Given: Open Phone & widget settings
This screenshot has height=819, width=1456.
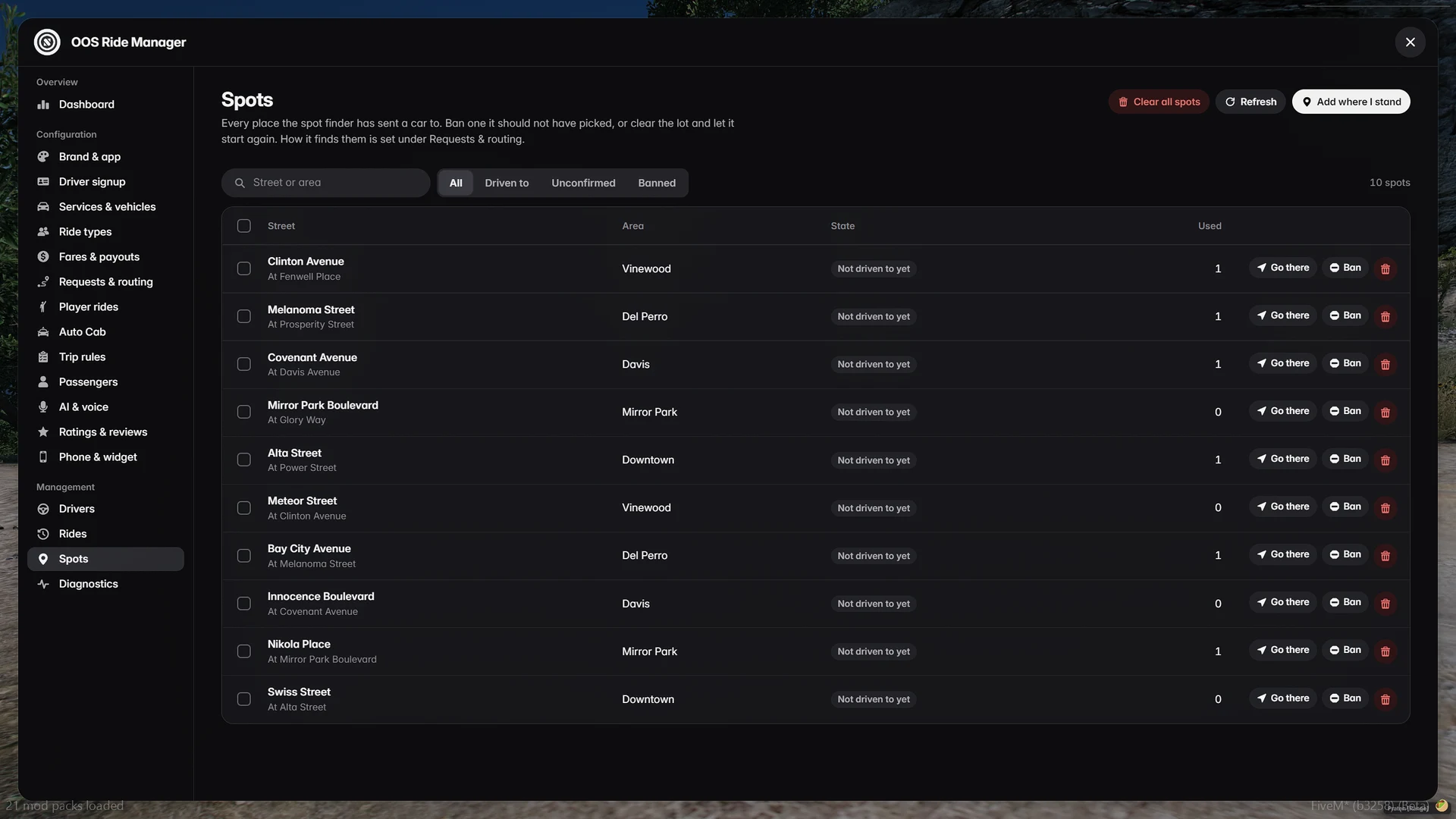Looking at the screenshot, I should tap(105, 457).
